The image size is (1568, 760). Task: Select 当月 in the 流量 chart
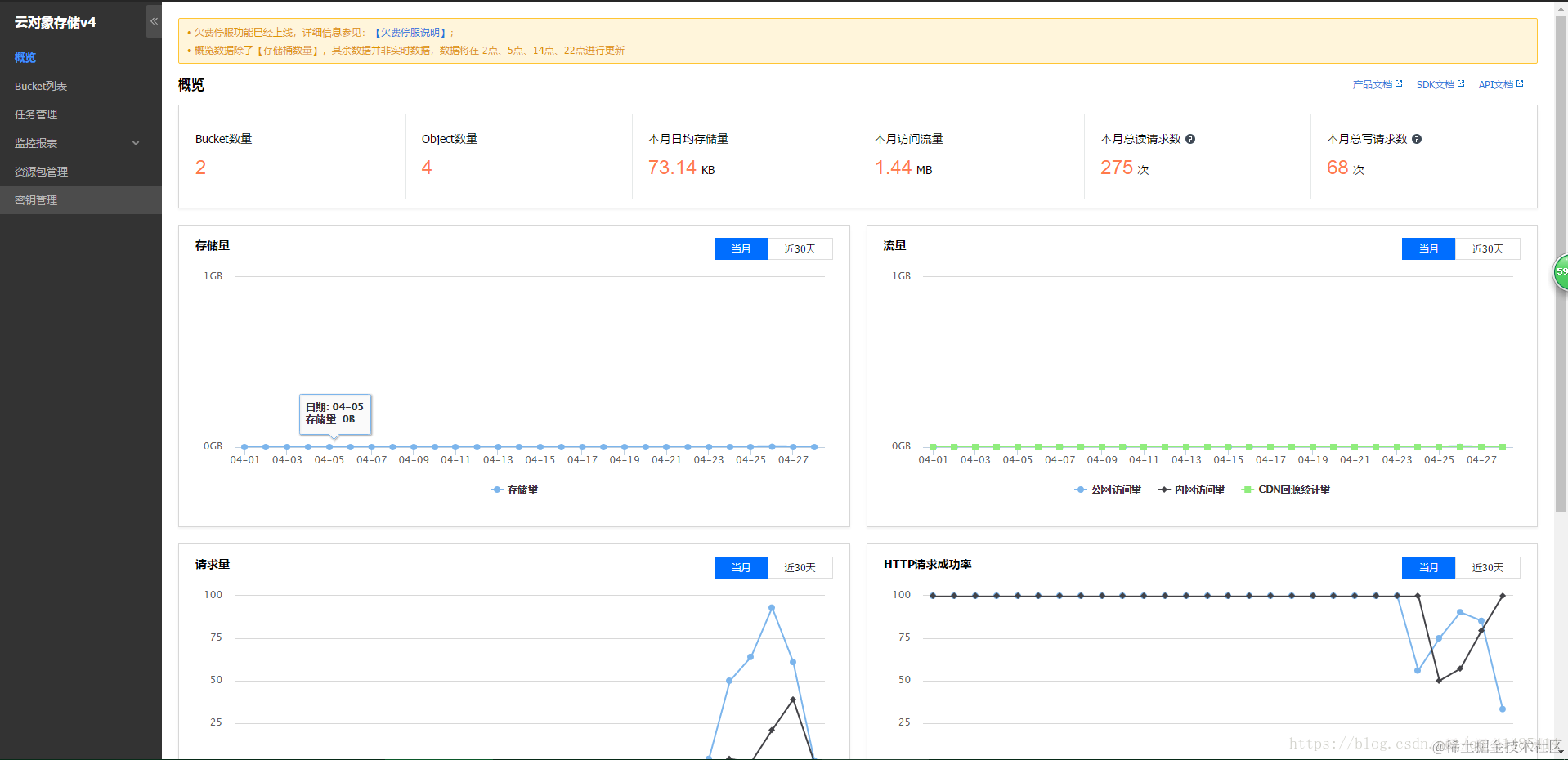[x=1428, y=248]
